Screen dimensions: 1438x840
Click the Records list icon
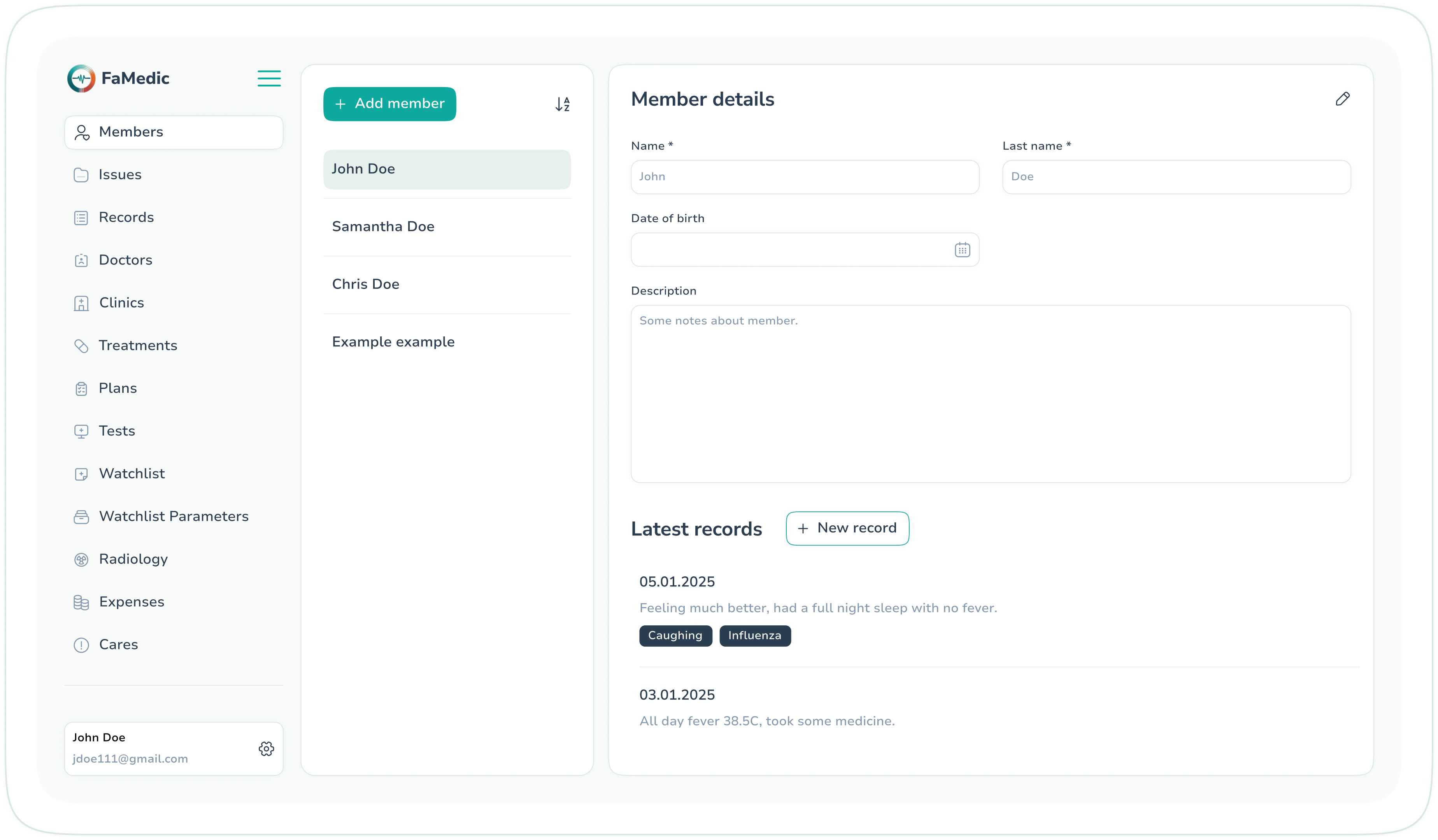[x=81, y=218]
